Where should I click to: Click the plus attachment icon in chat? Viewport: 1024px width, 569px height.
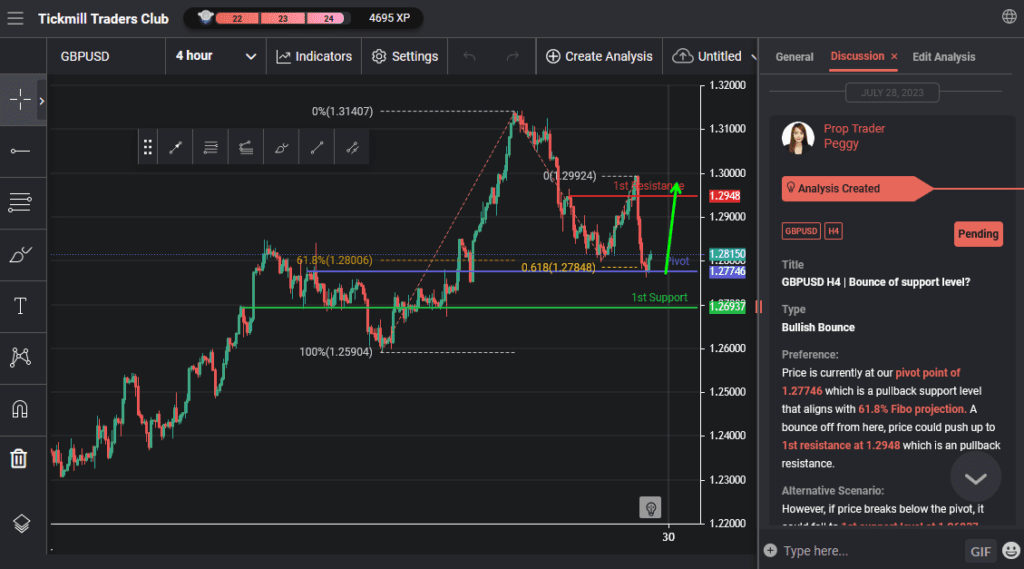pyautogui.click(x=771, y=551)
